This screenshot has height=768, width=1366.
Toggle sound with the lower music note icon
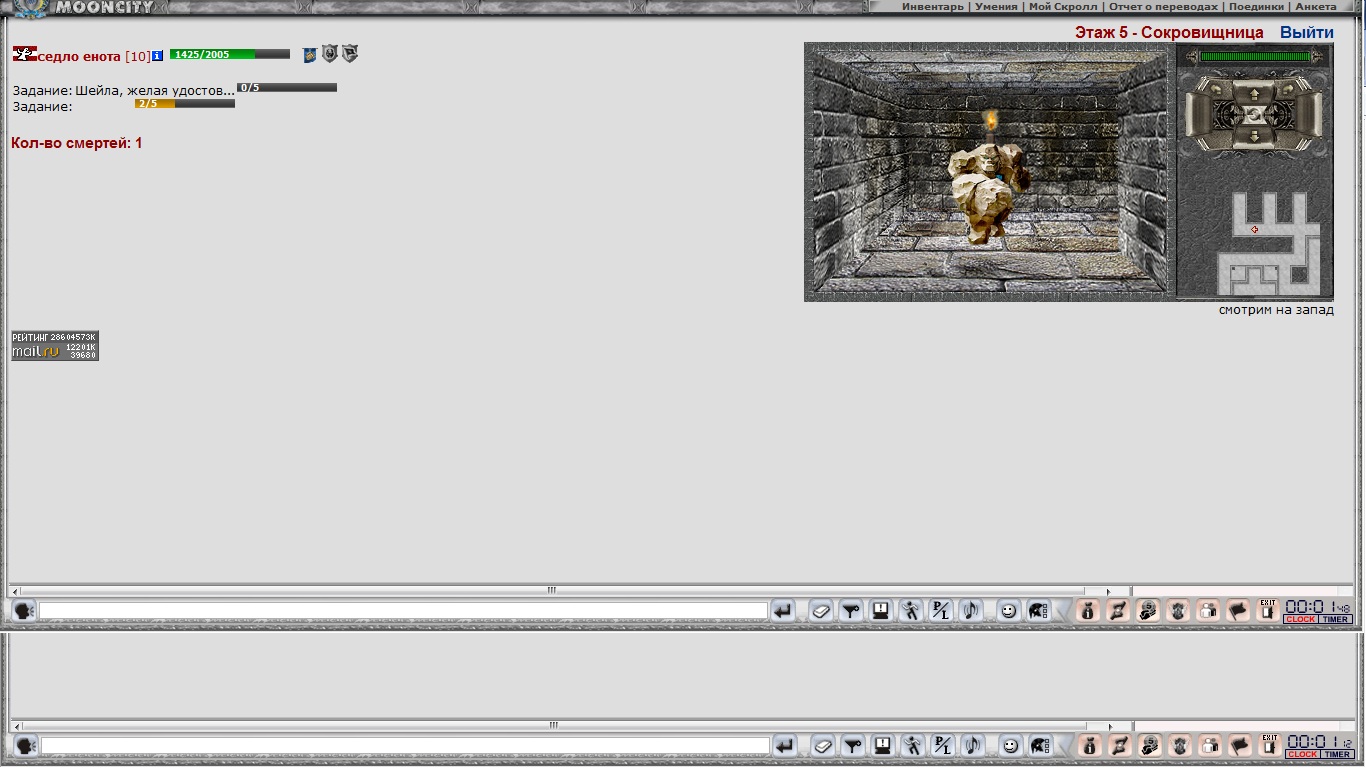pyautogui.click(x=972, y=746)
